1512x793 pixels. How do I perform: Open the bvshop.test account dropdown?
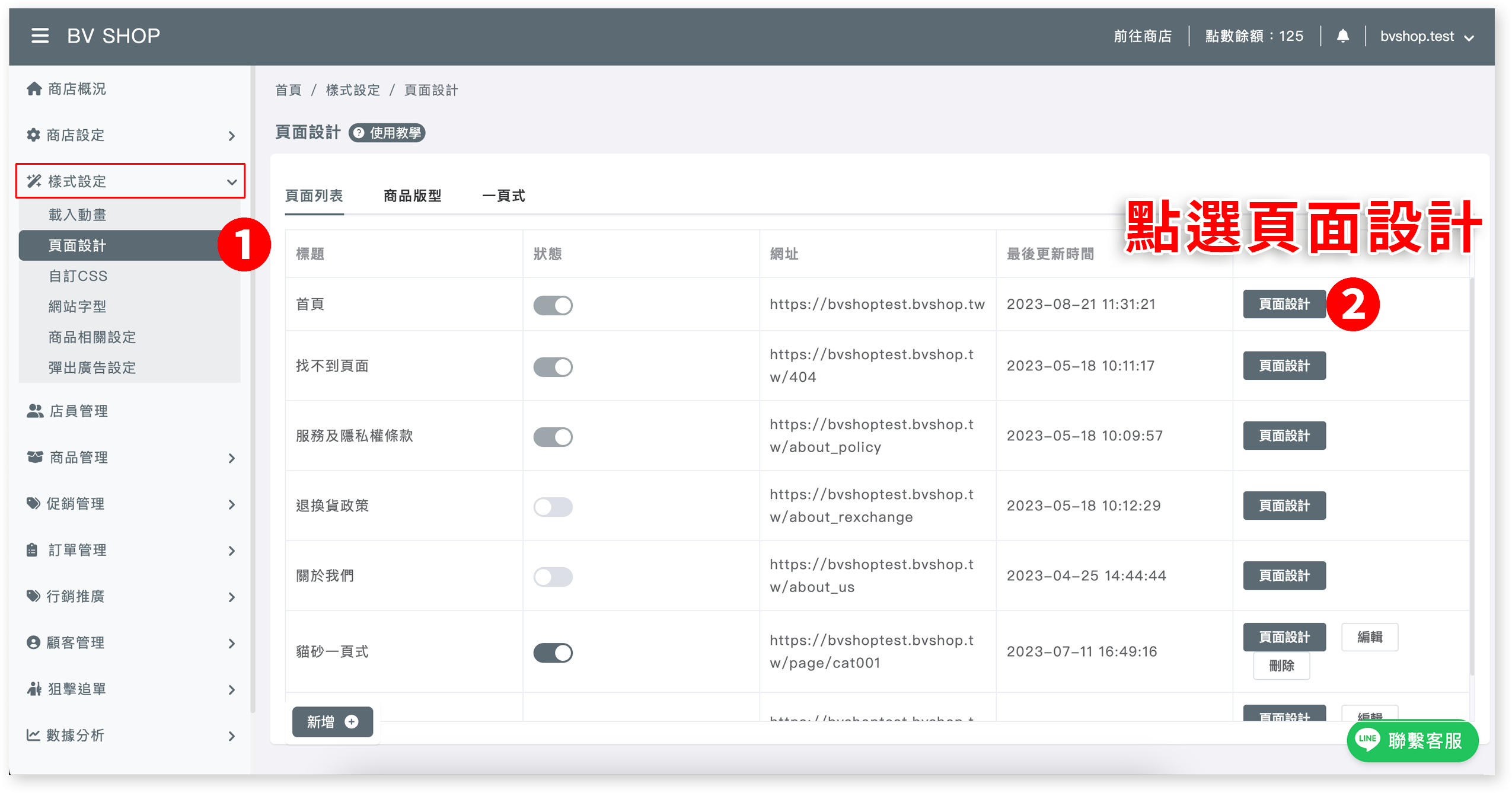1426,37
